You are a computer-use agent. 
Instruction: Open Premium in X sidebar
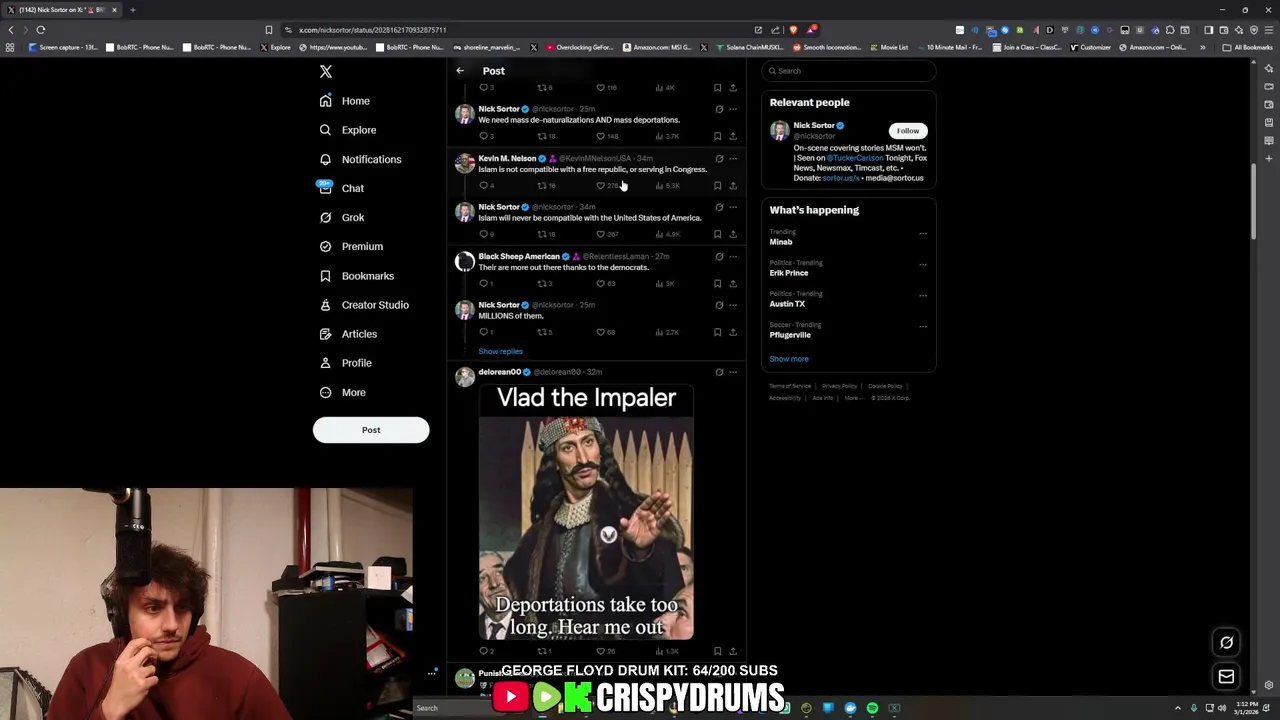click(x=350, y=246)
